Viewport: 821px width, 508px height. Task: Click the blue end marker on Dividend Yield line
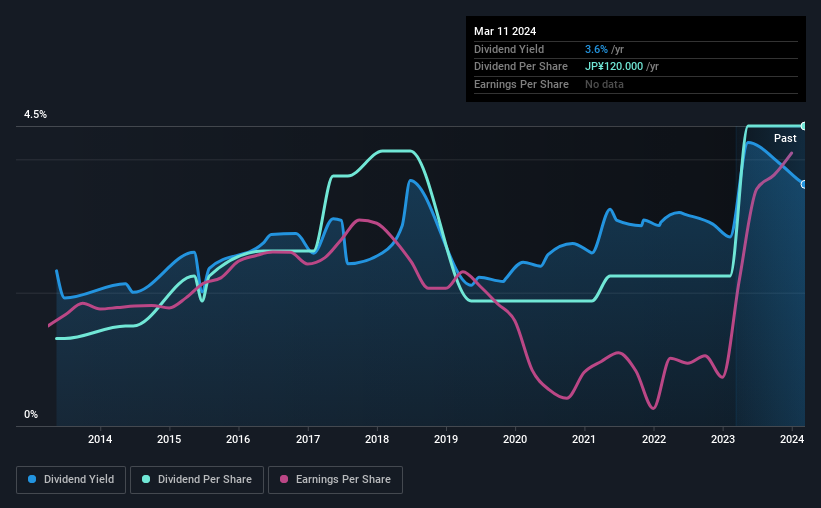point(804,184)
